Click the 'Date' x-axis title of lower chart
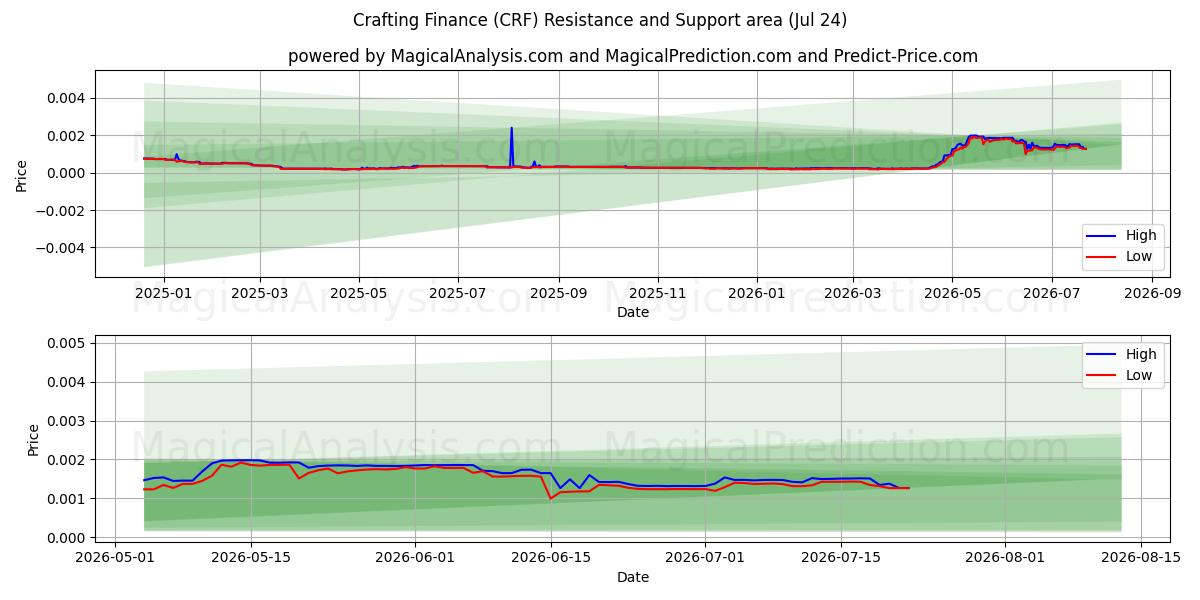Viewport: 1200px width, 600px height. coord(633,577)
